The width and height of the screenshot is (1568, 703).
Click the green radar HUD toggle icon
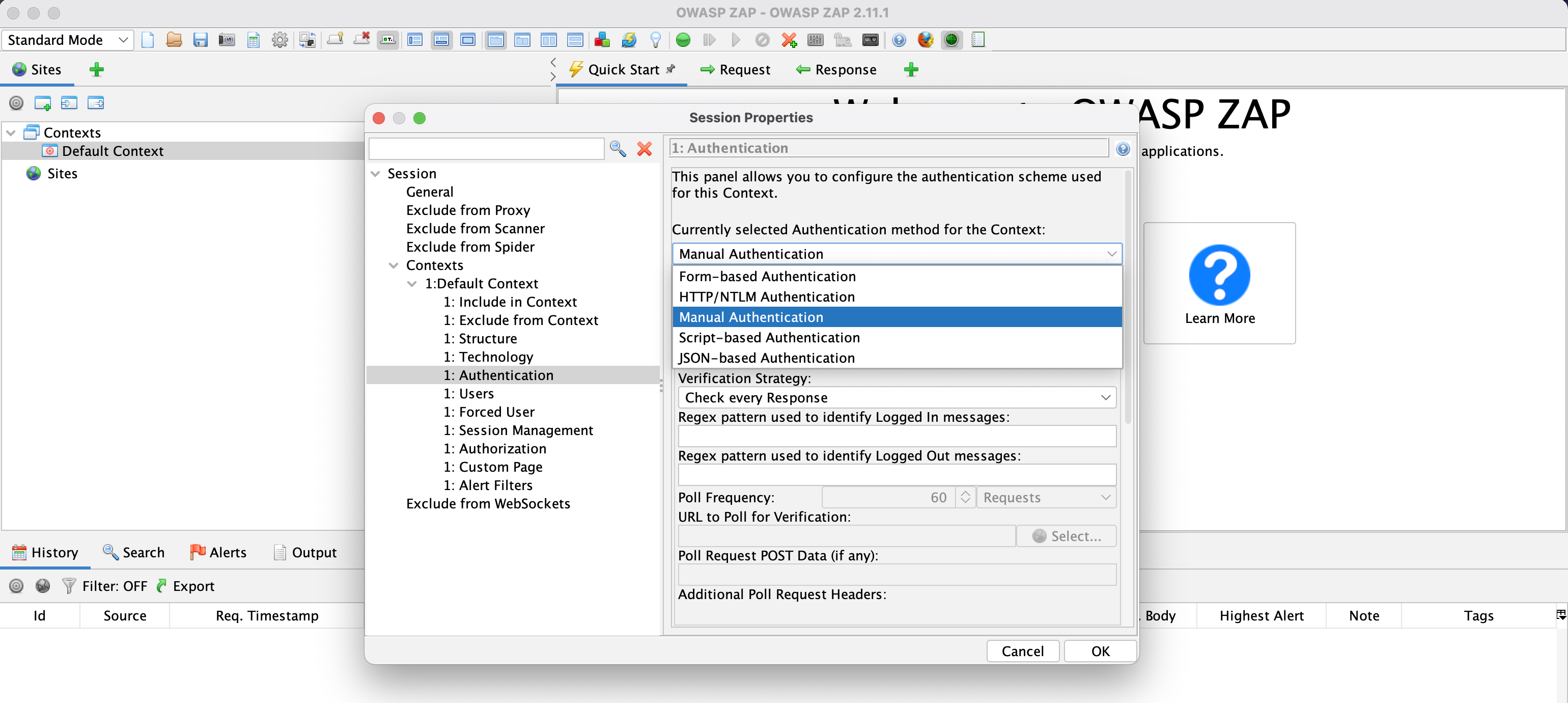coord(951,40)
